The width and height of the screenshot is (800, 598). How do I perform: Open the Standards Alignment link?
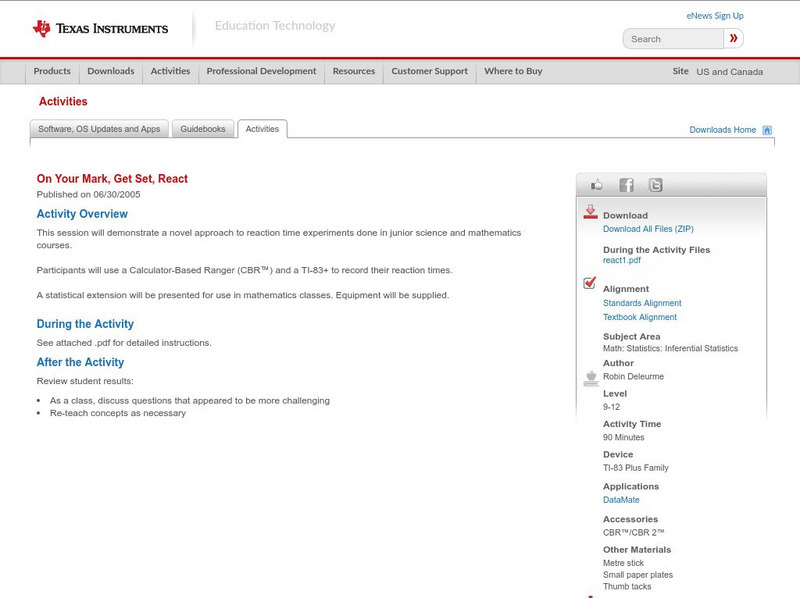pyautogui.click(x=642, y=303)
